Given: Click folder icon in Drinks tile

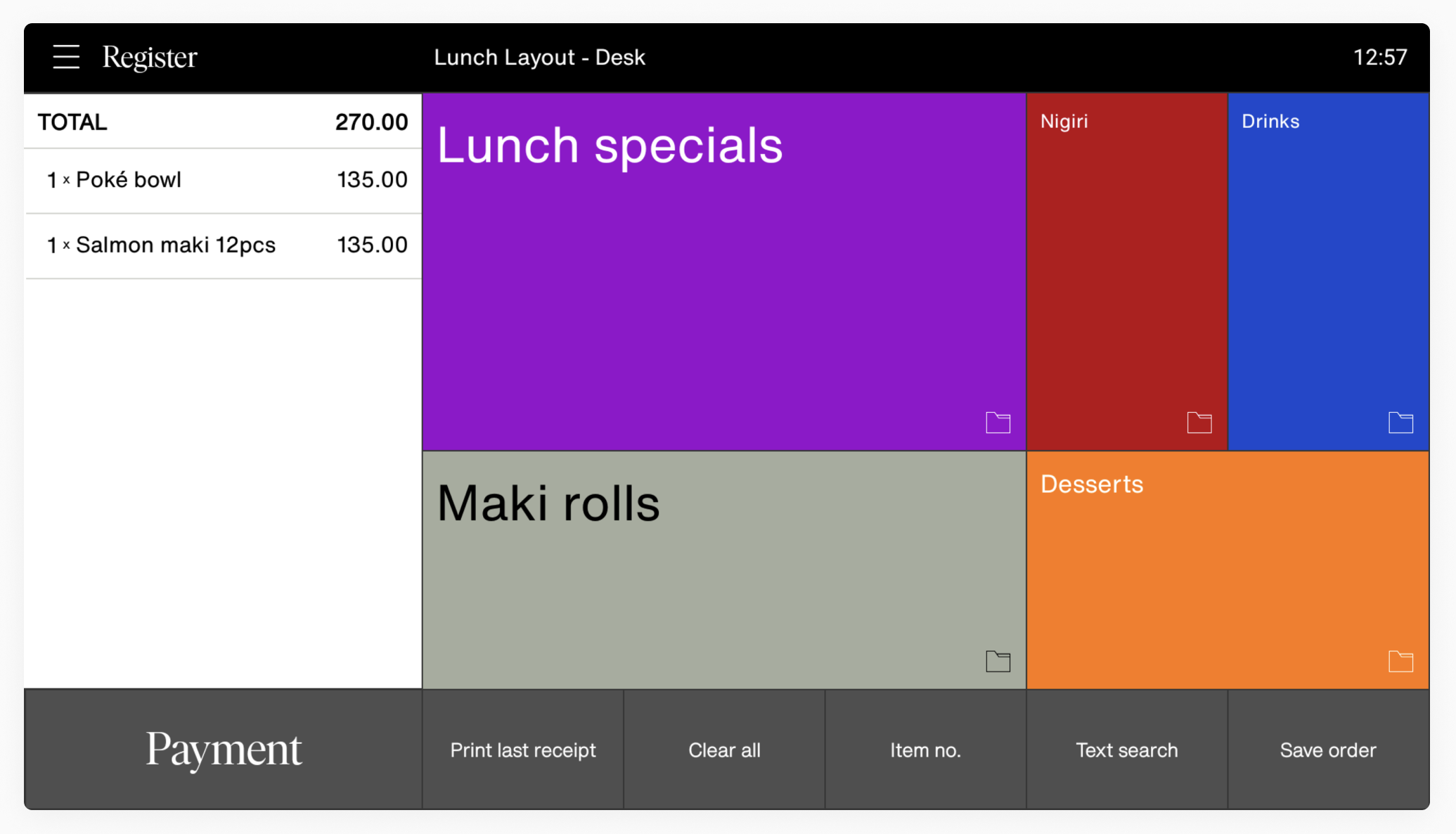Looking at the screenshot, I should tap(1400, 423).
